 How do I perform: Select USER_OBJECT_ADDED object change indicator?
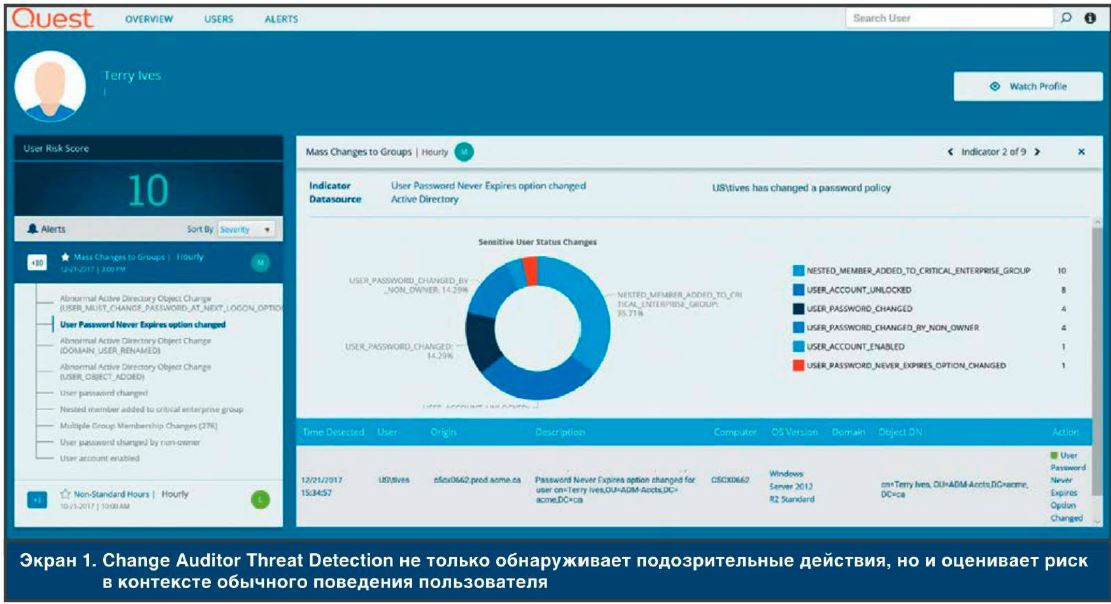[135, 371]
